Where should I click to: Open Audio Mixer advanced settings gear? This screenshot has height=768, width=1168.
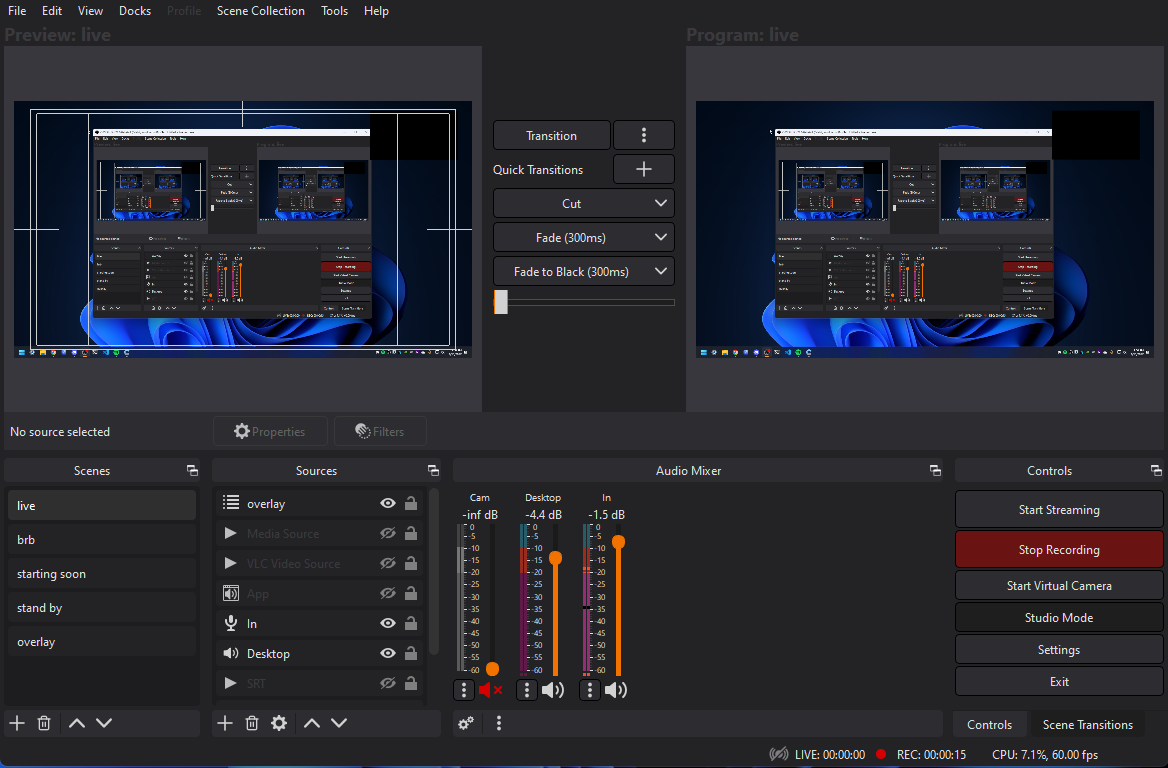click(x=466, y=722)
